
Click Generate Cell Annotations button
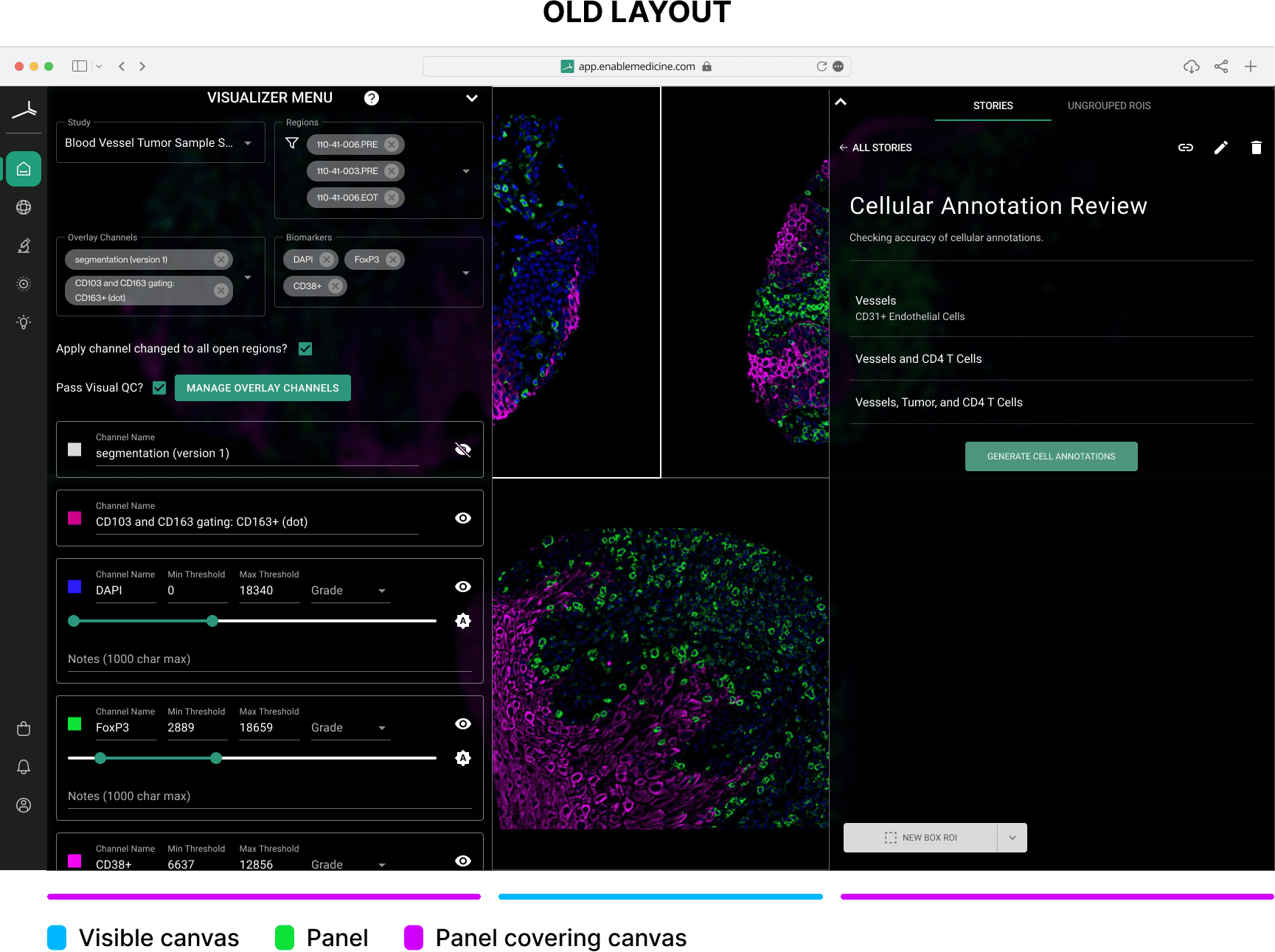[x=1051, y=456]
